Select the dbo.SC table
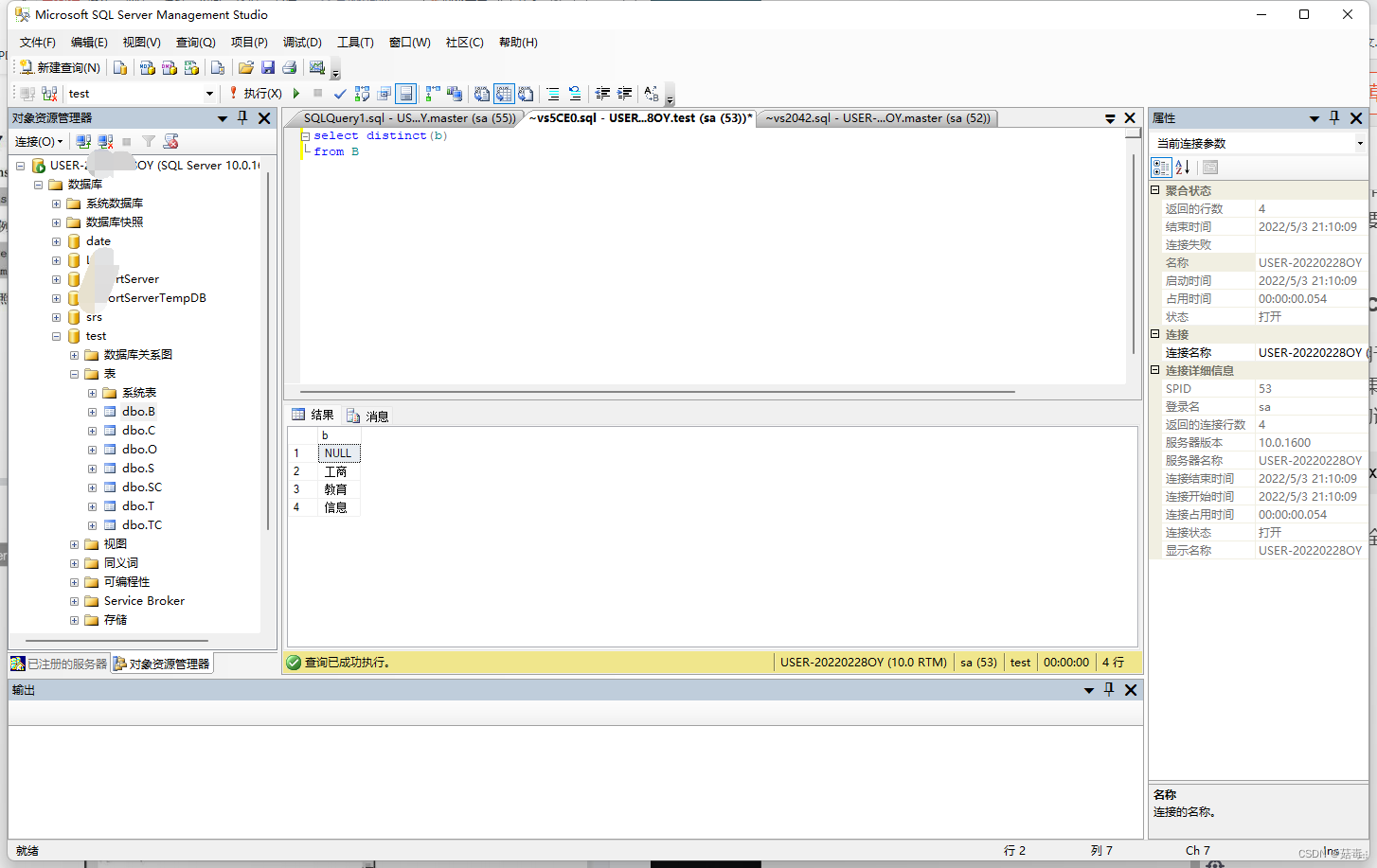This screenshot has width=1377, height=868. [142, 487]
